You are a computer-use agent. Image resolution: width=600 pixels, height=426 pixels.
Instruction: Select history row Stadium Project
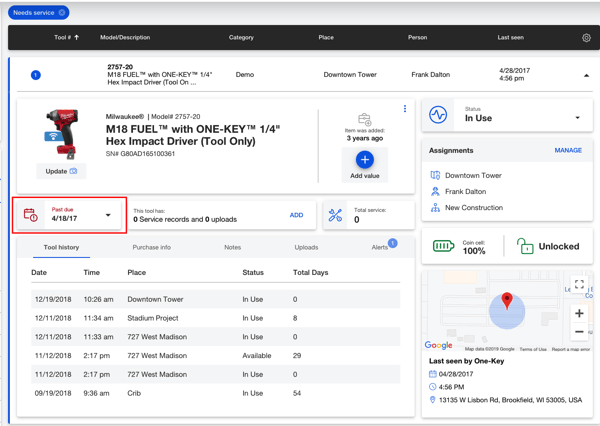pos(215,318)
